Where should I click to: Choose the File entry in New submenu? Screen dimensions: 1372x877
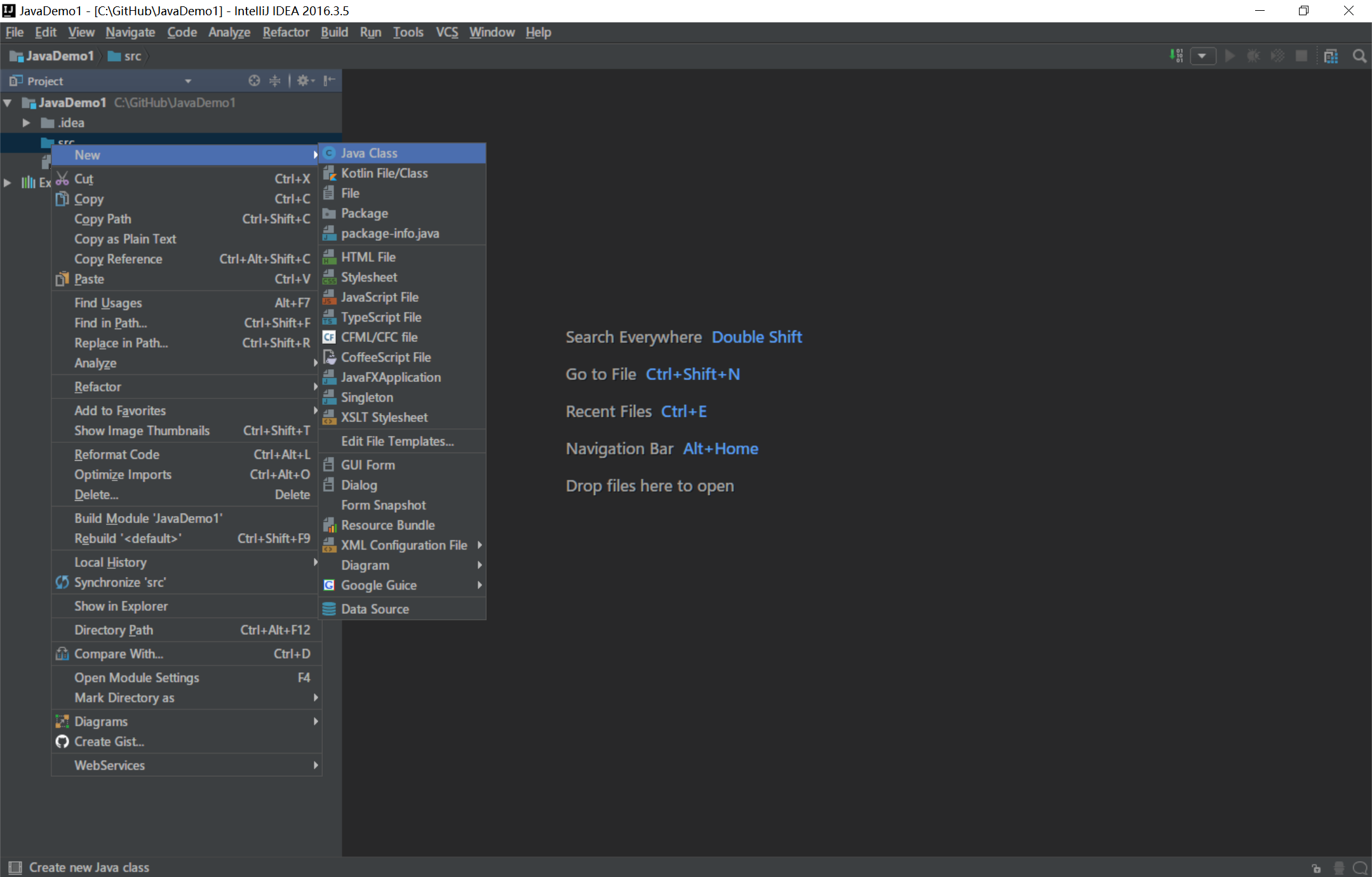[402, 193]
